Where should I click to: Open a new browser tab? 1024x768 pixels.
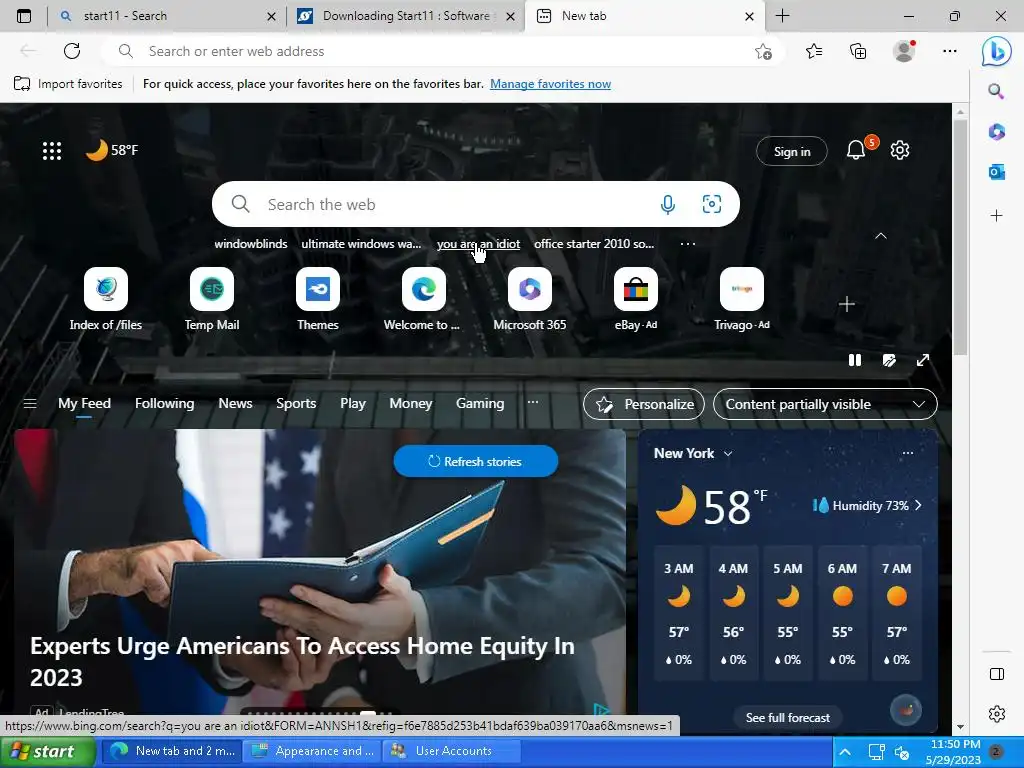(782, 16)
